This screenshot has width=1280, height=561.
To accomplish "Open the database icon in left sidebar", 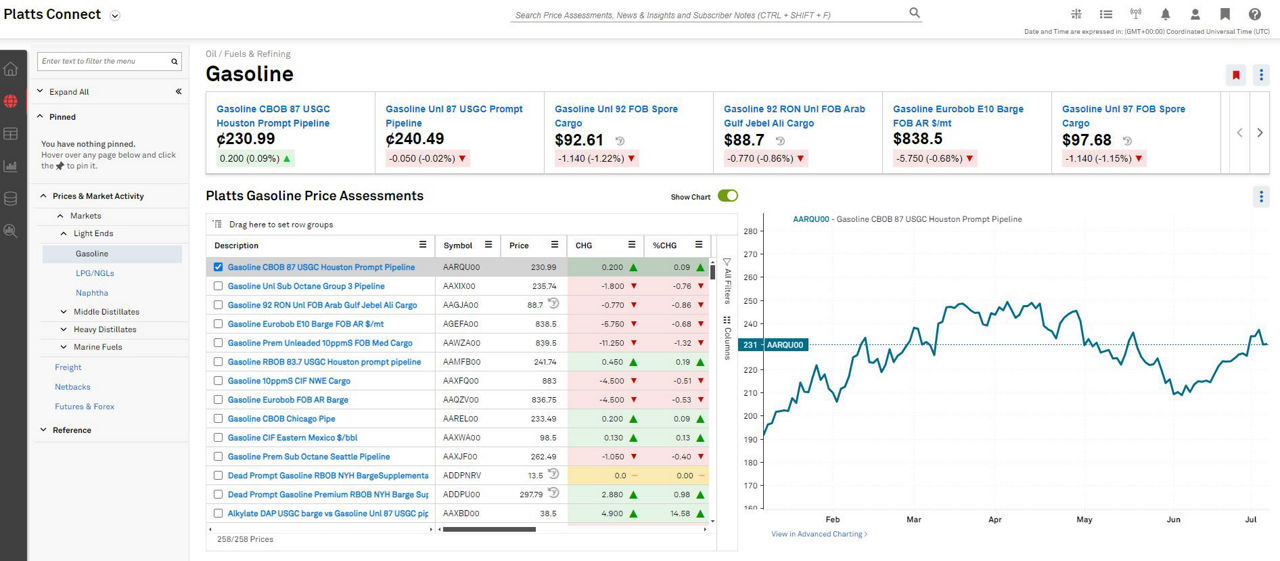I will tap(11, 198).
